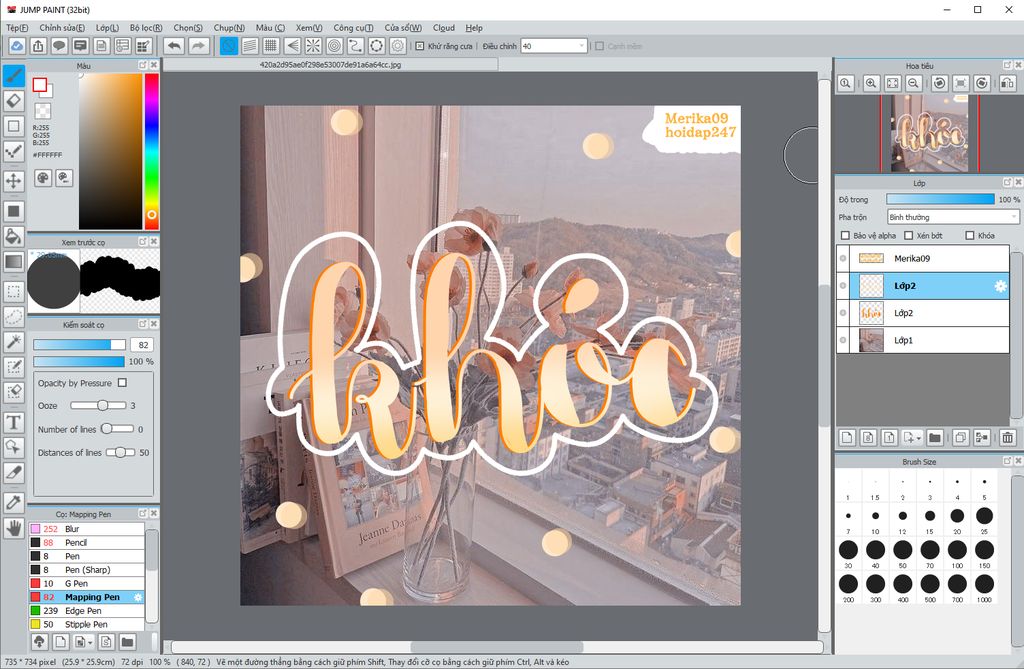Select the Gradient tool
1024x669 pixels.
(x=14, y=261)
